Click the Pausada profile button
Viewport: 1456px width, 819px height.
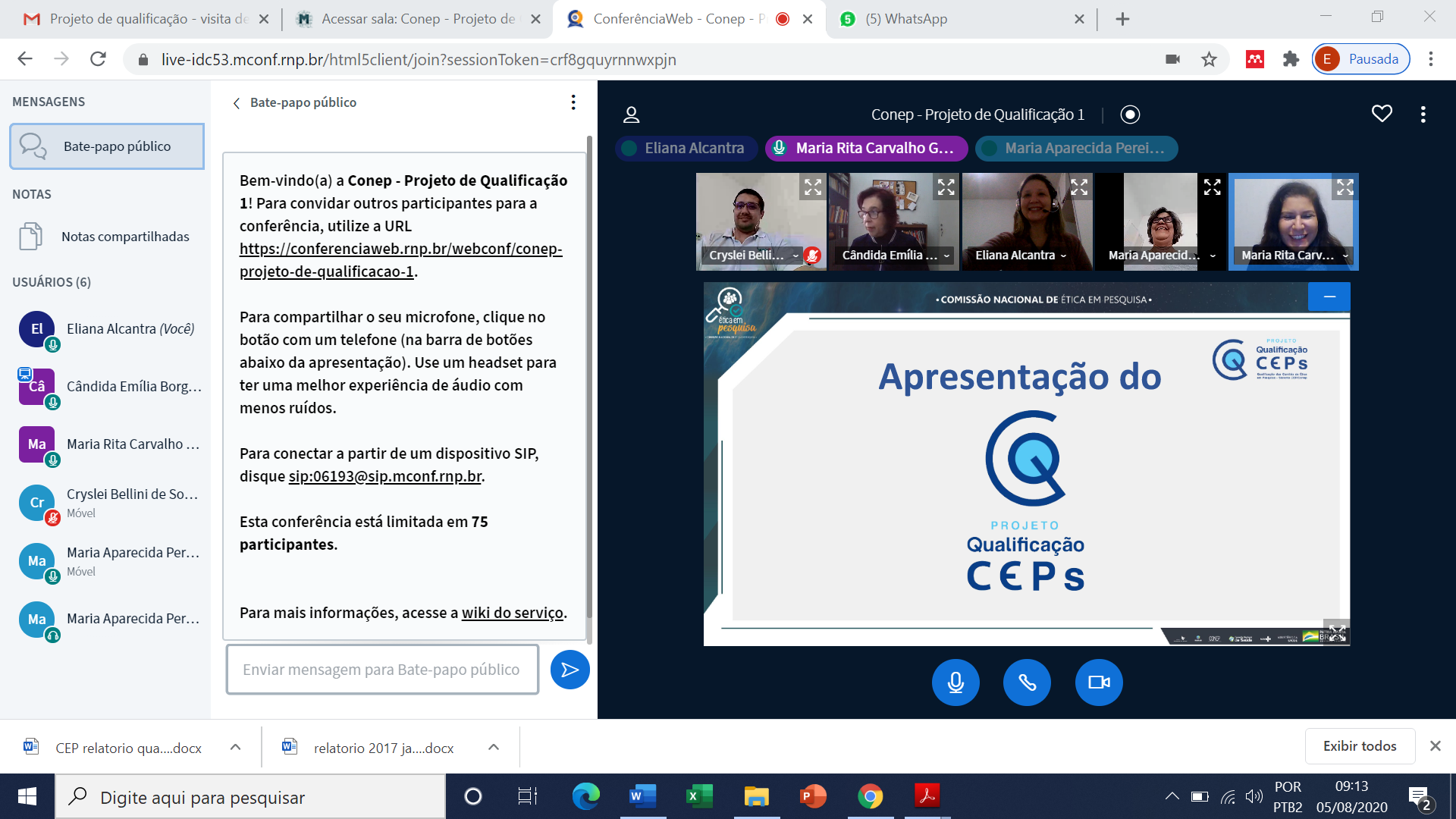point(1360,59)
